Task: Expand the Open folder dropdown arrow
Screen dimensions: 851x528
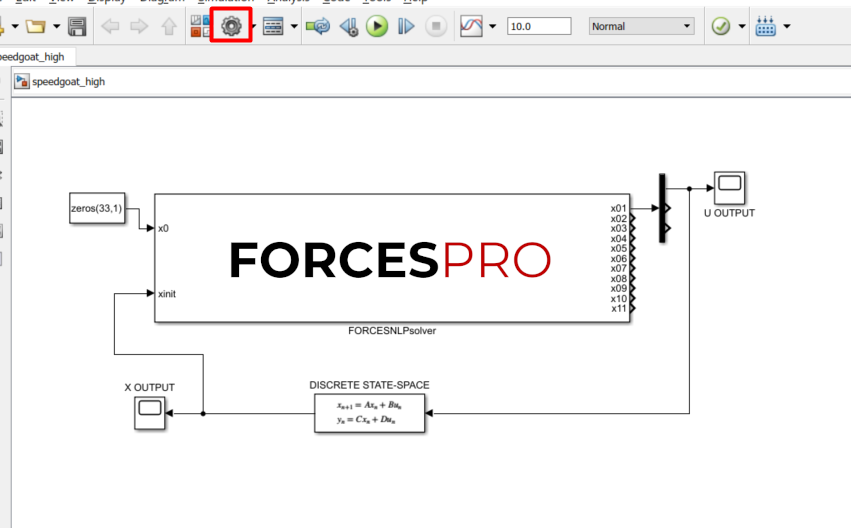Action: tap(56, 27)
